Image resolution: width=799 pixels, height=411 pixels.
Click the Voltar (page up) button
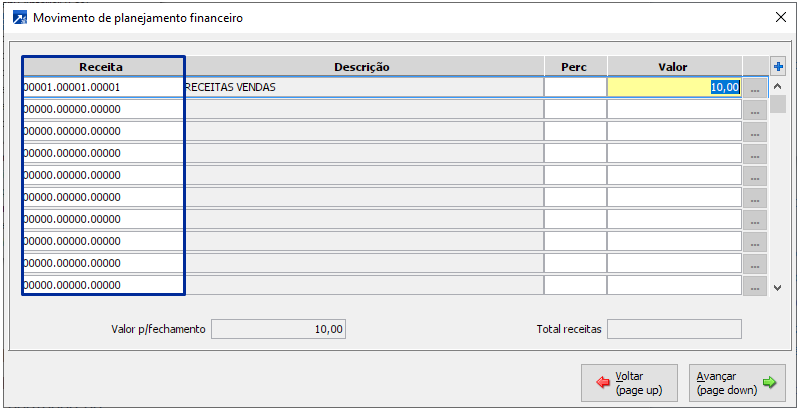(631, 382)
